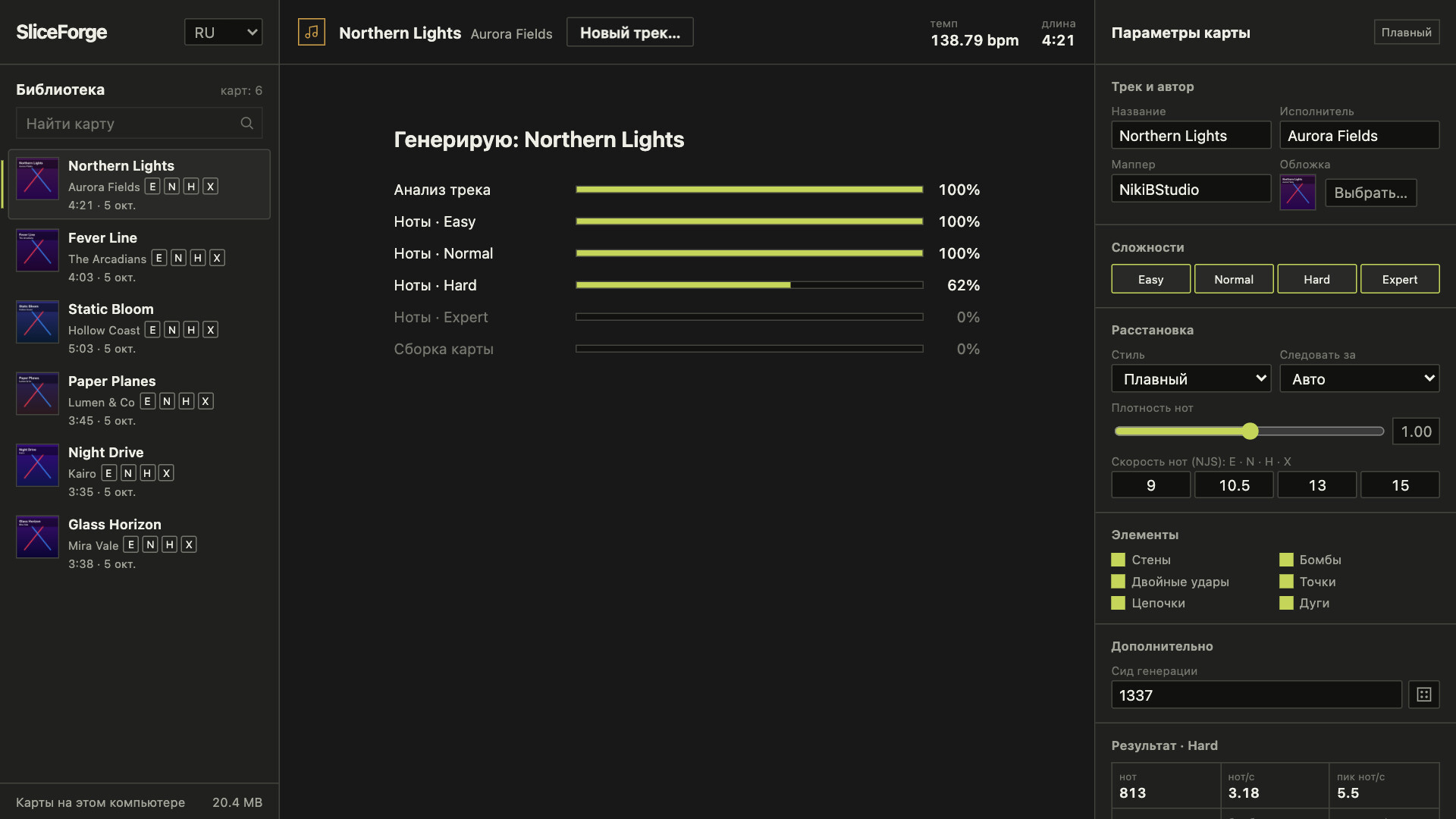Click X badge on Glass Horizon card
Screen dimensions: 1456x819
189,544
